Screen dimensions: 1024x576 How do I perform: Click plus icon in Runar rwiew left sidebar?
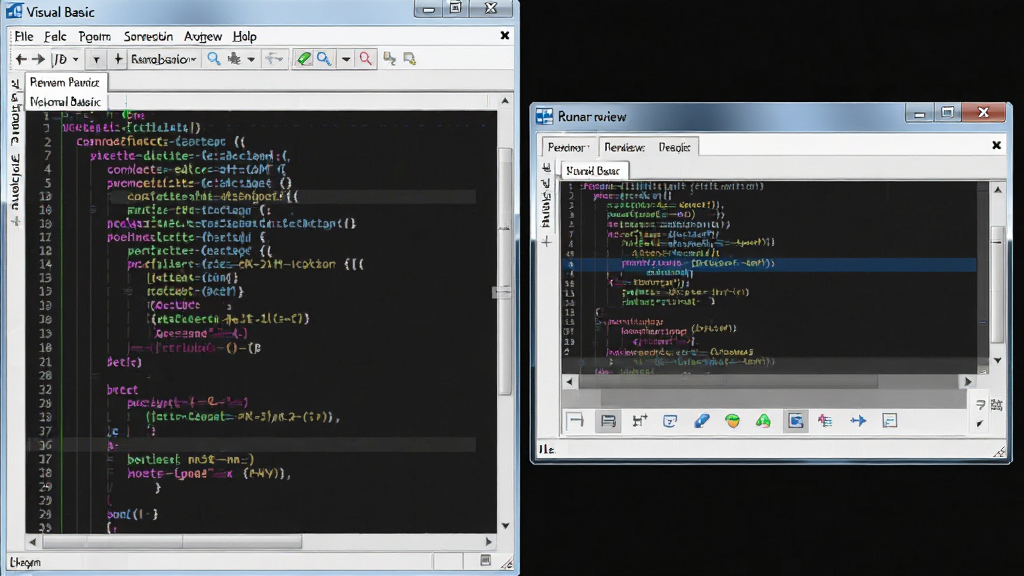click(547, 242)
